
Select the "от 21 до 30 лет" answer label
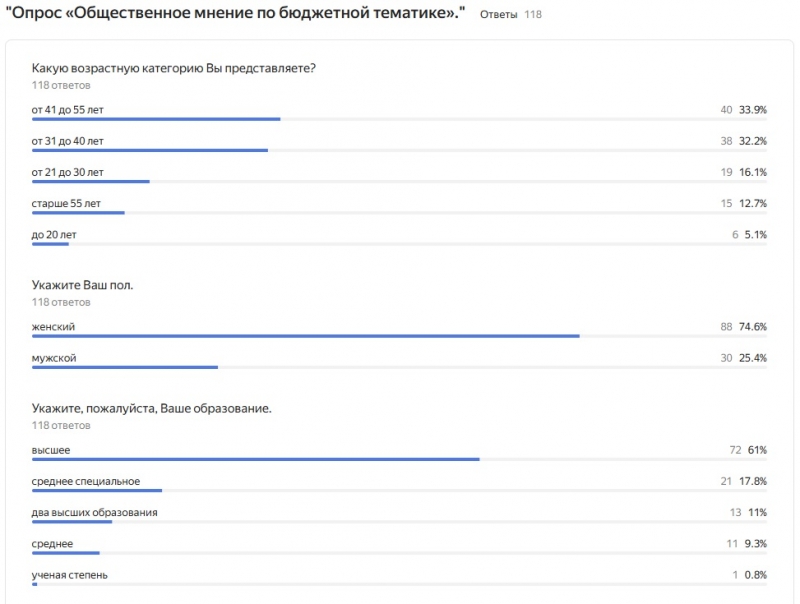point(67,172)
